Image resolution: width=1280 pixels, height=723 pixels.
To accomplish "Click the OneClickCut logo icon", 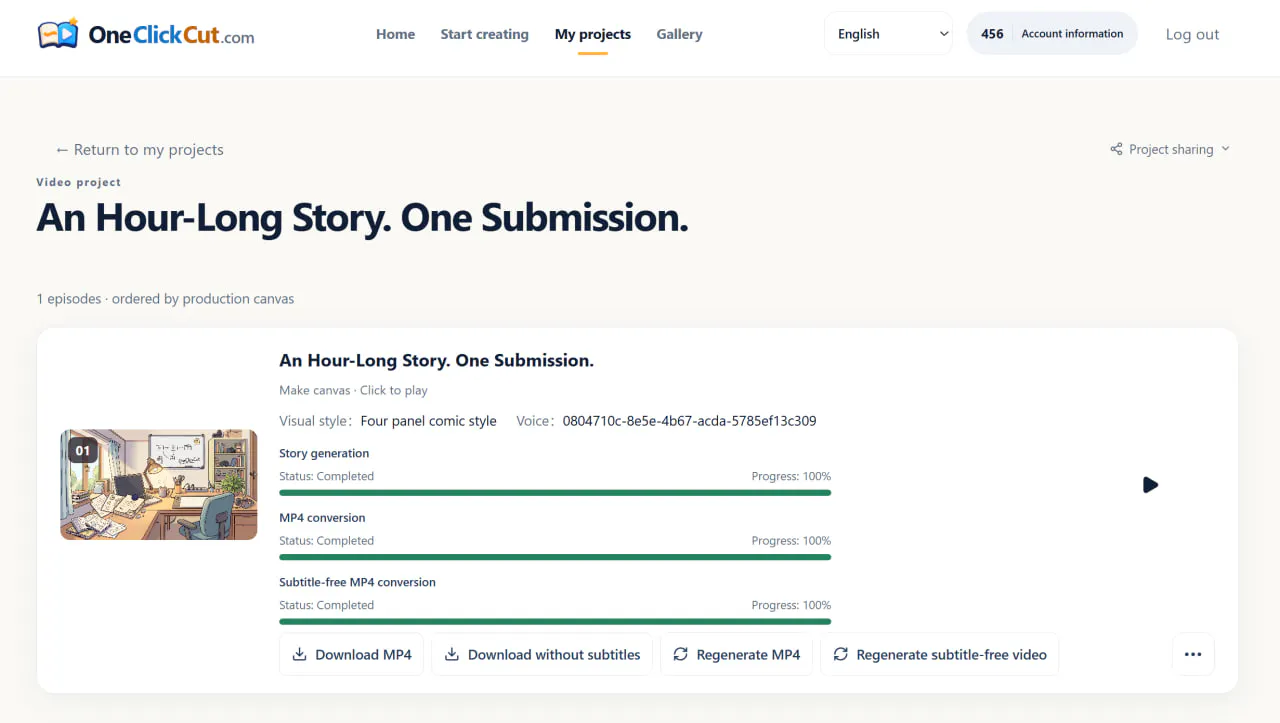I will pos(58,34).
